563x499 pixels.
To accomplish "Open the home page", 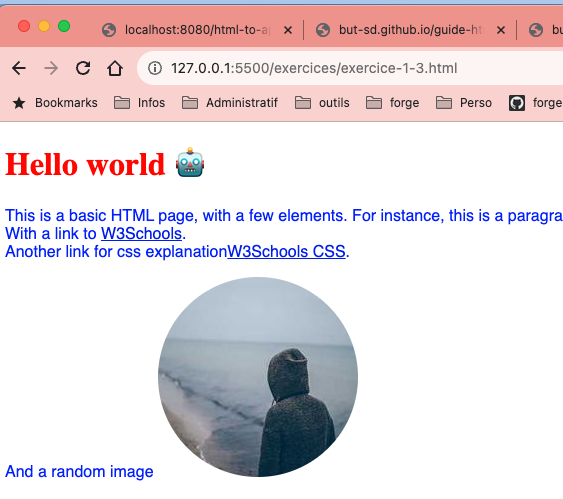I will pyautogui.click(x=115, y=68).
